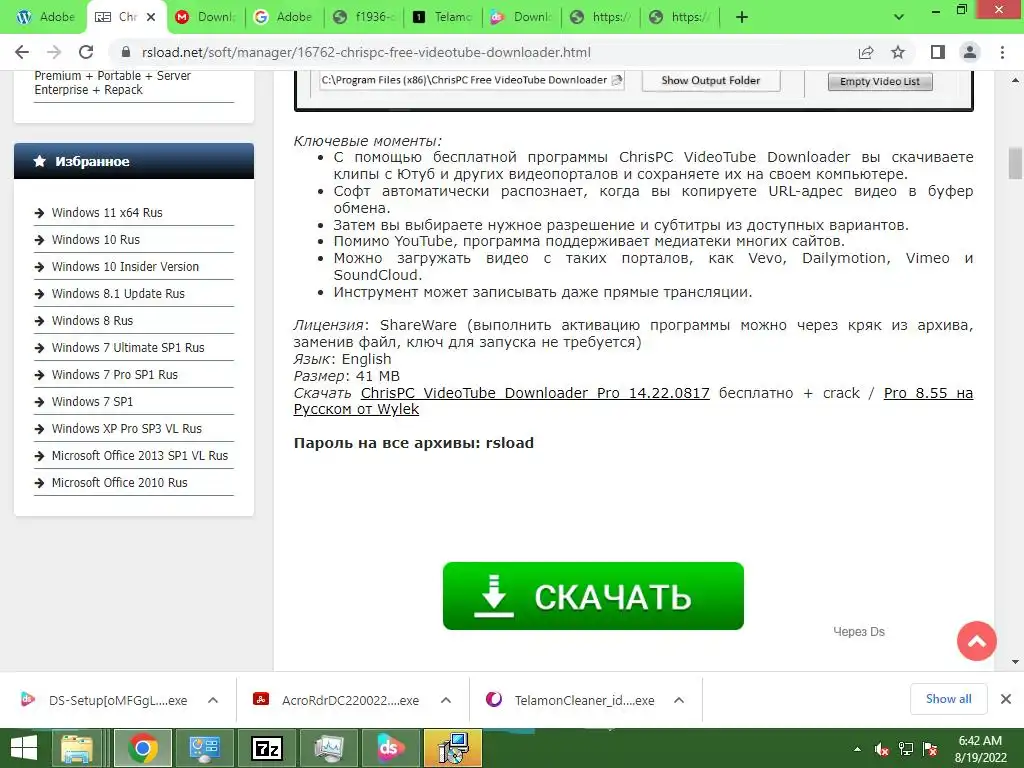Open Windows 10 Rus link
The width and height of the screenshot is (1024, 768).
(x=95, y=240)
